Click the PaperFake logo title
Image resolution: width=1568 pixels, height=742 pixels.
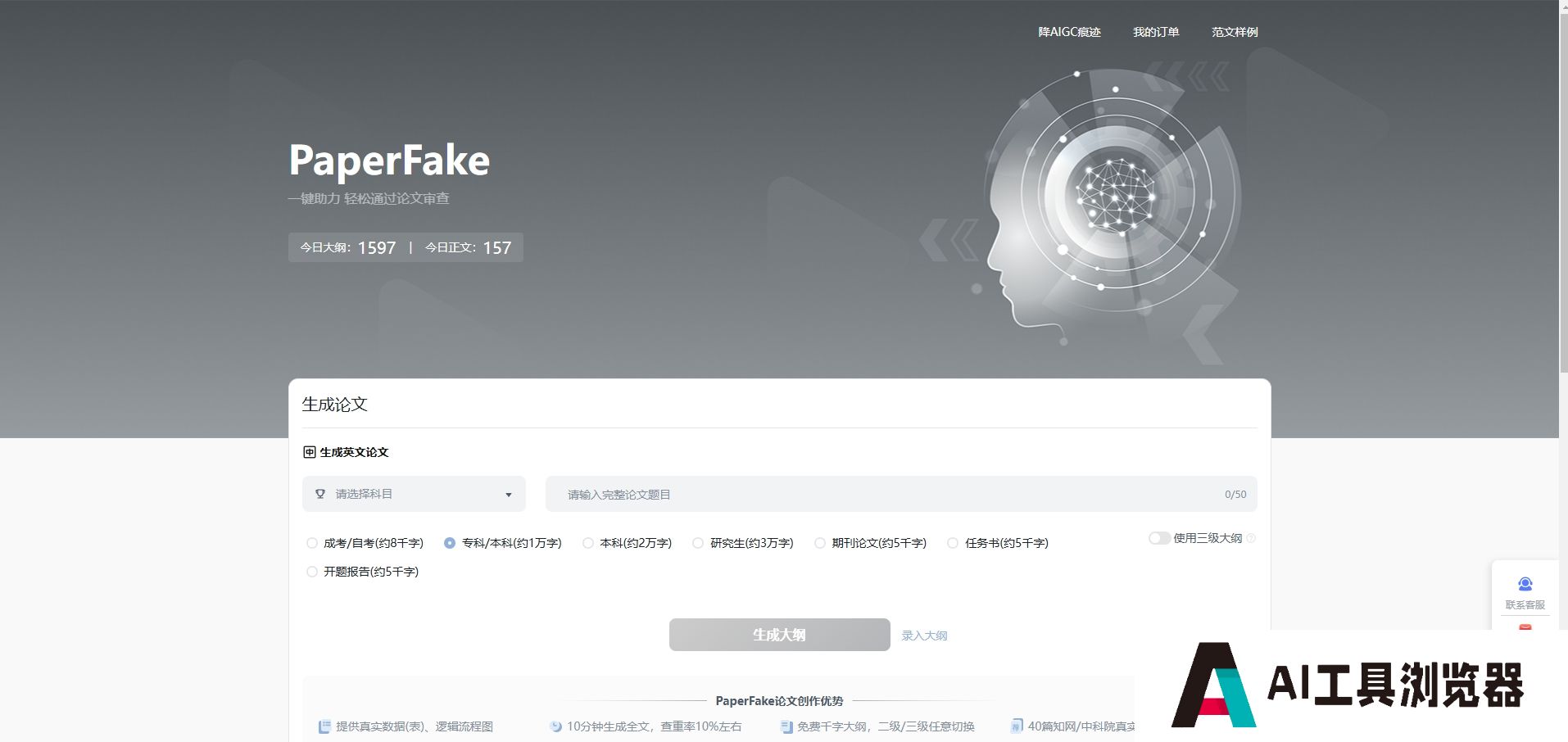389,160
